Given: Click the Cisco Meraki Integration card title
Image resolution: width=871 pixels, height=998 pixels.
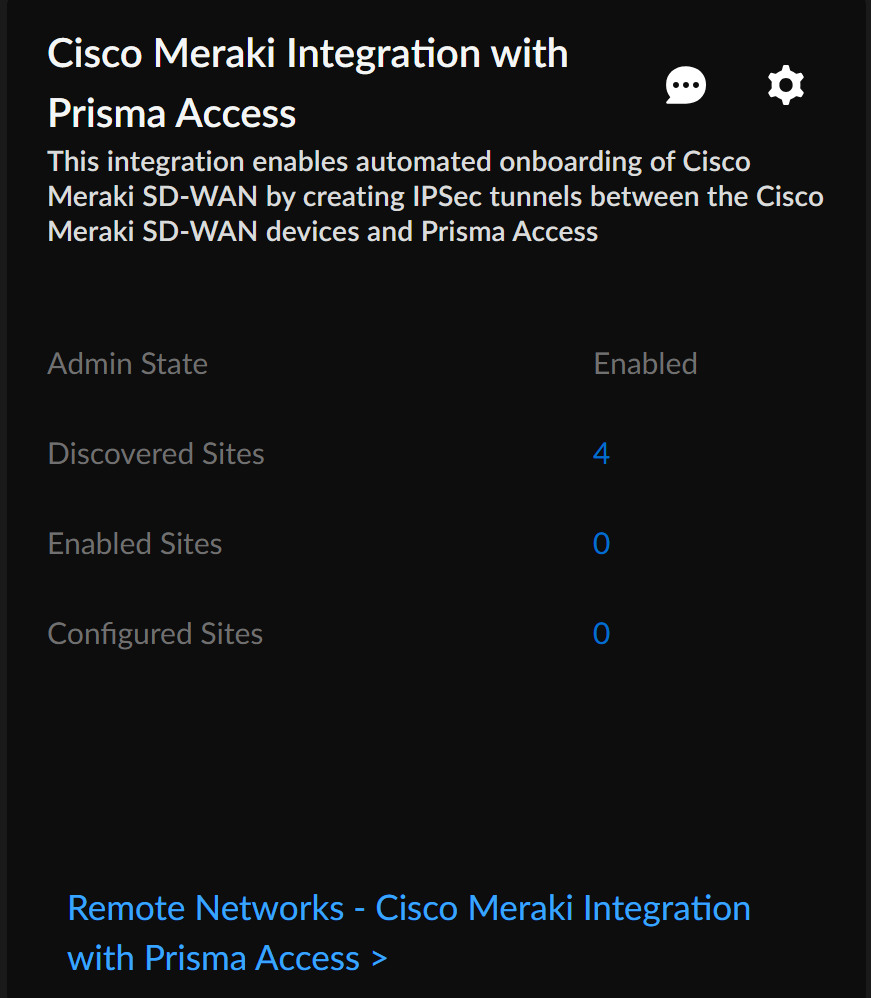Looking at the screenshot, I should pos(308,54).
